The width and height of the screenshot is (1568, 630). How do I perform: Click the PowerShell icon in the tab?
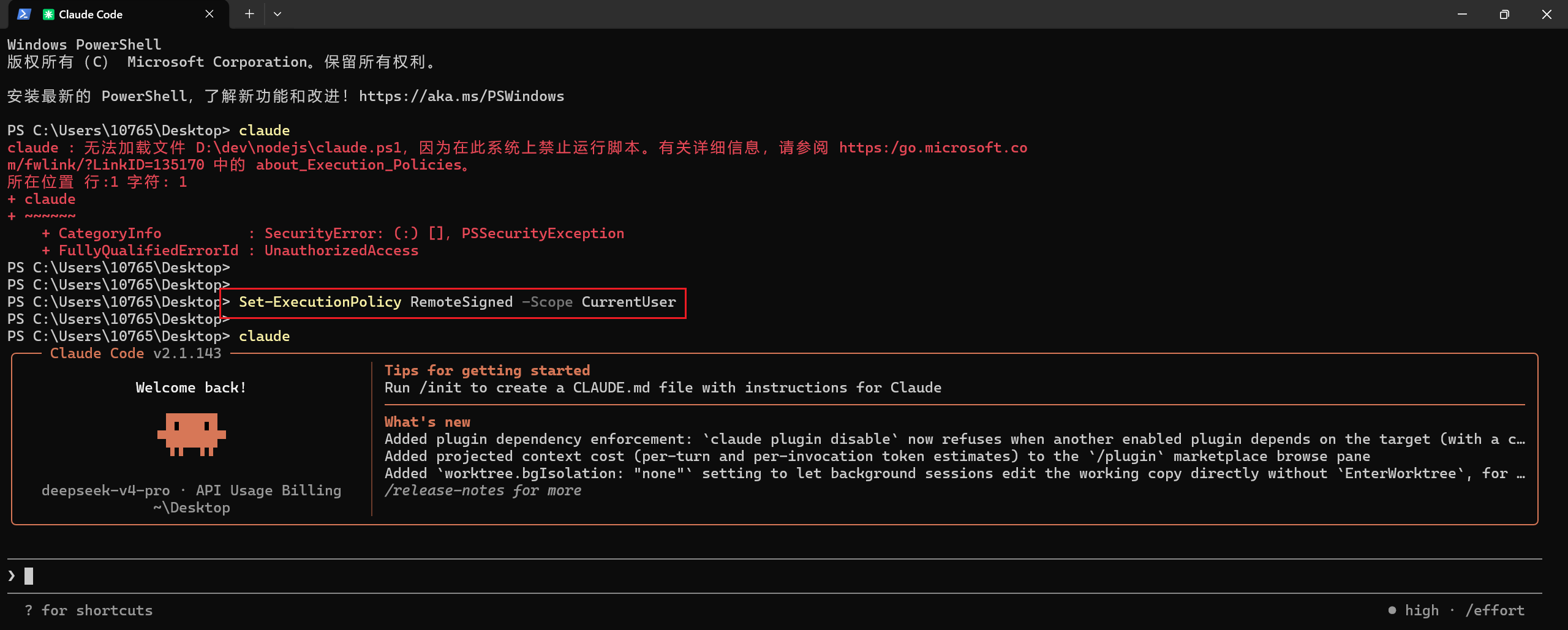tap(24, 14)
